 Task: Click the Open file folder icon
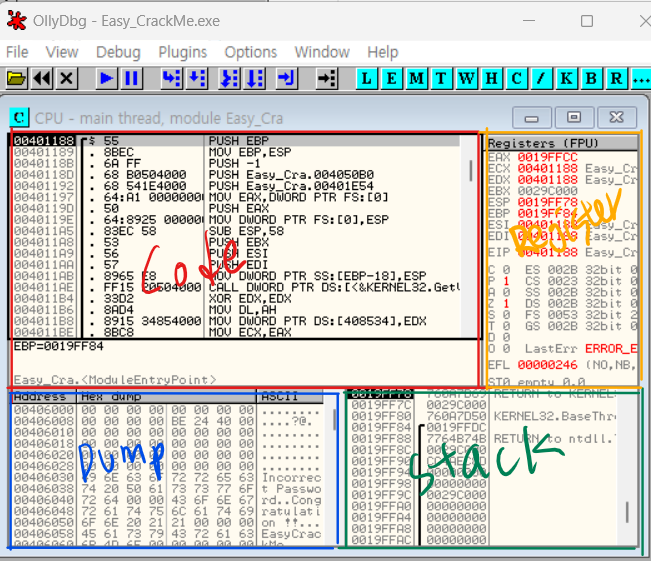(17, 78)
